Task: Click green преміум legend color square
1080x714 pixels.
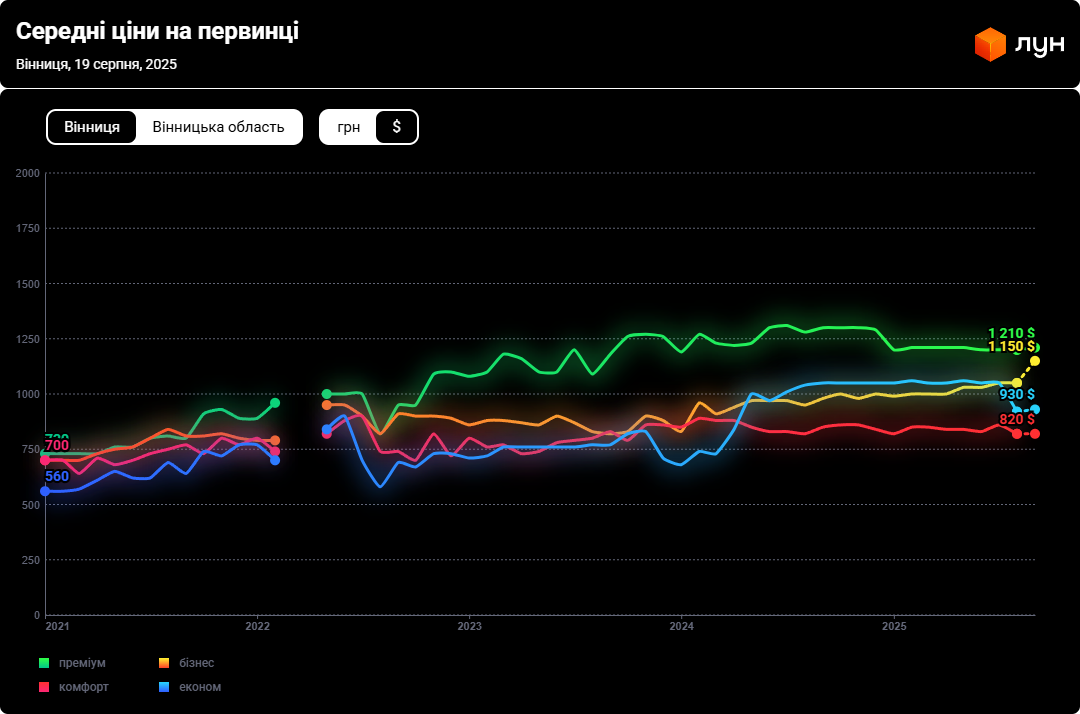Action: click(44, 663)
